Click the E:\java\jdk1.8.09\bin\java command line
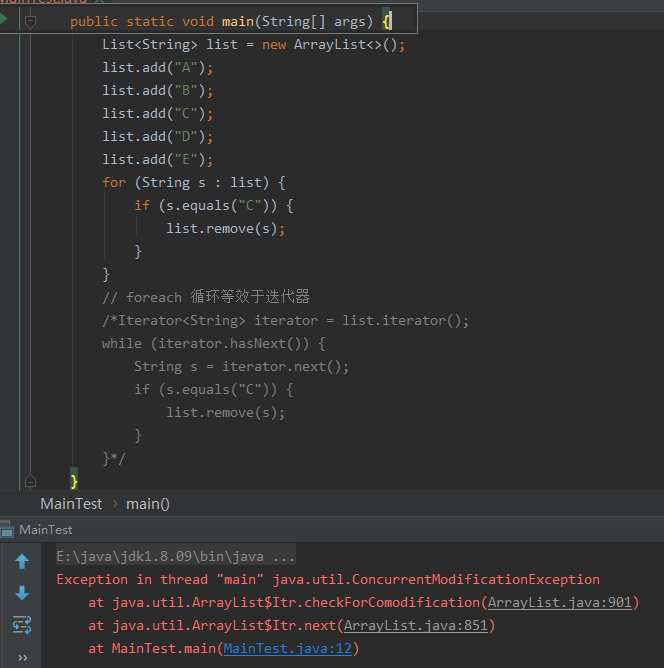 pyautogui.click(x=175, y=556)
